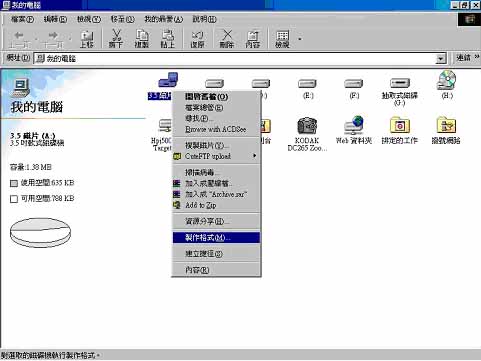Expand the CuteFTP upload submenu arrow

pyautogui.click(x=254, y=156)
